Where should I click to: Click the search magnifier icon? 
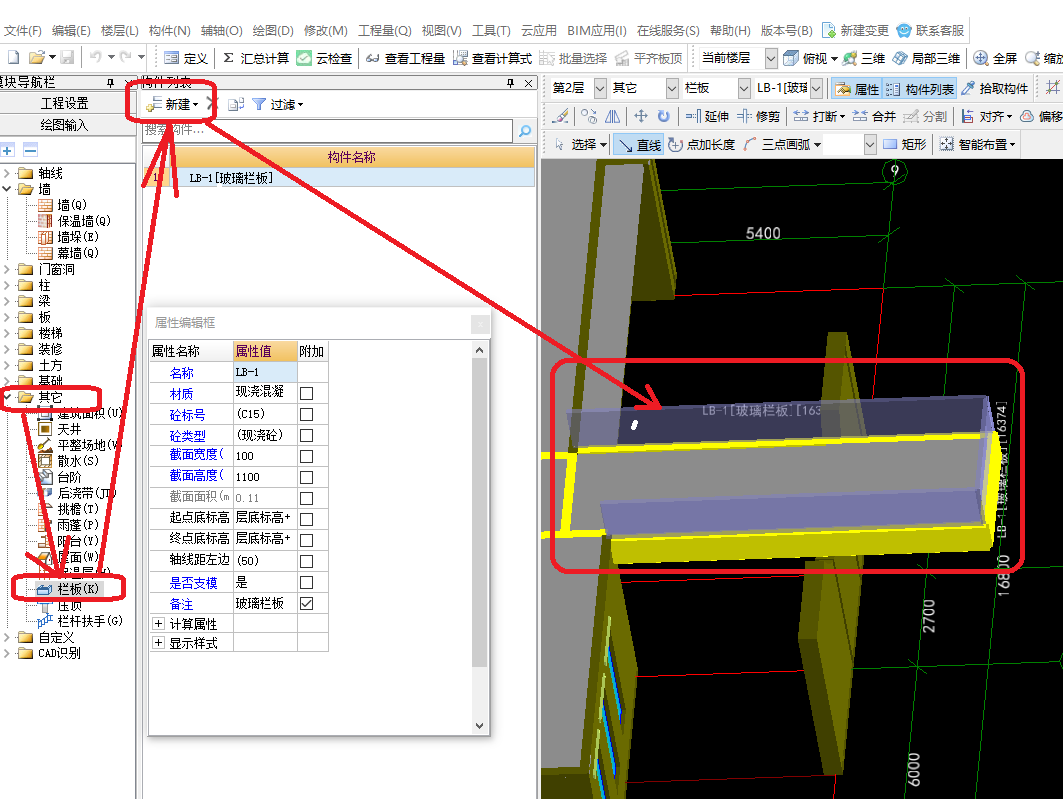[x=525, y=130]
